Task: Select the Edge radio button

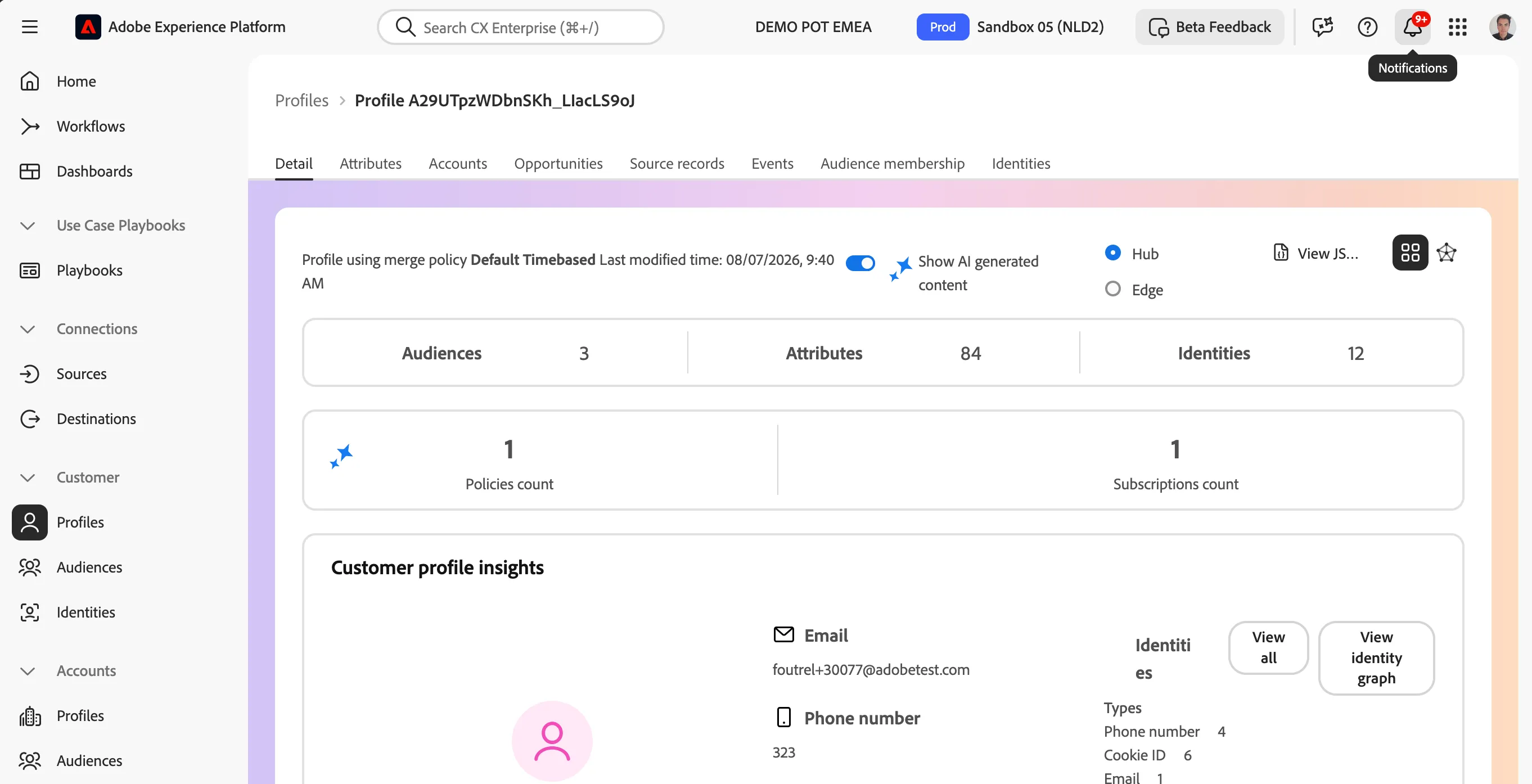Action: (x=1112, y=289)
